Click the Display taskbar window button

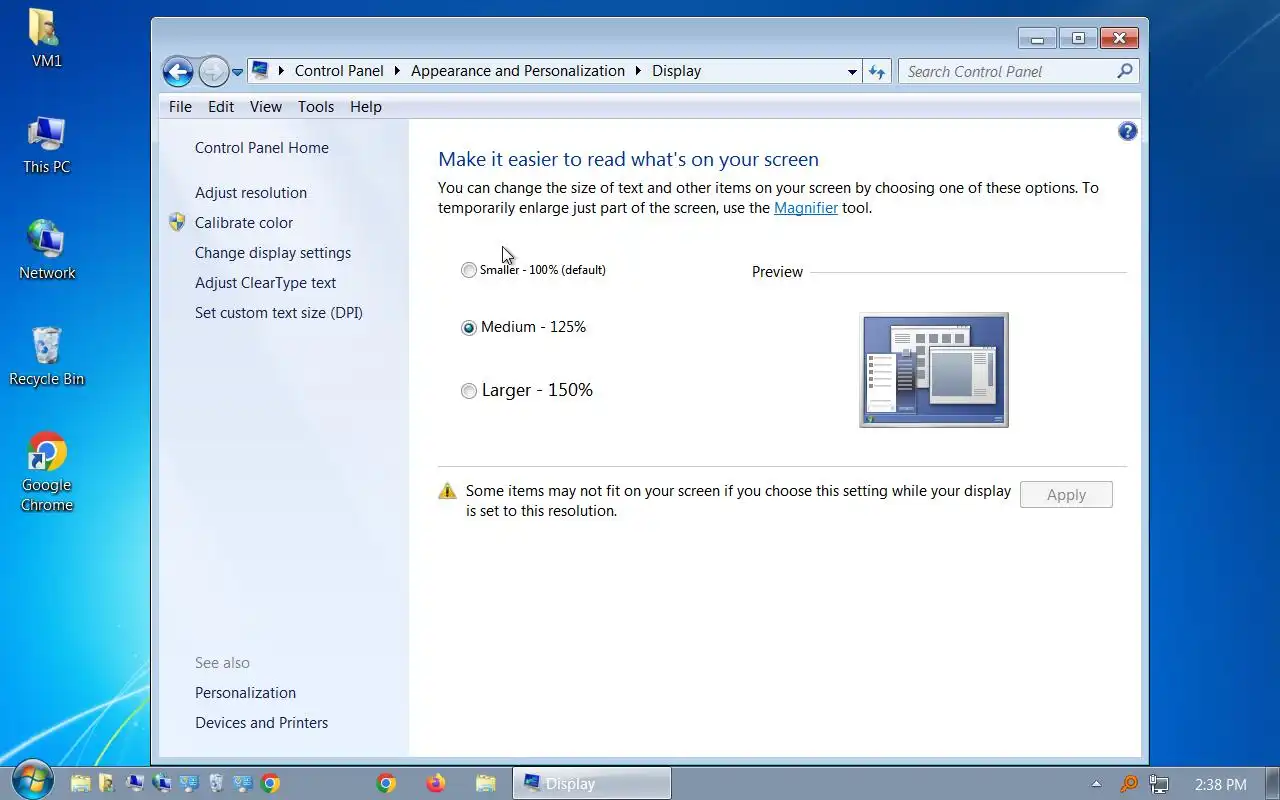click(x=592, y=783)
